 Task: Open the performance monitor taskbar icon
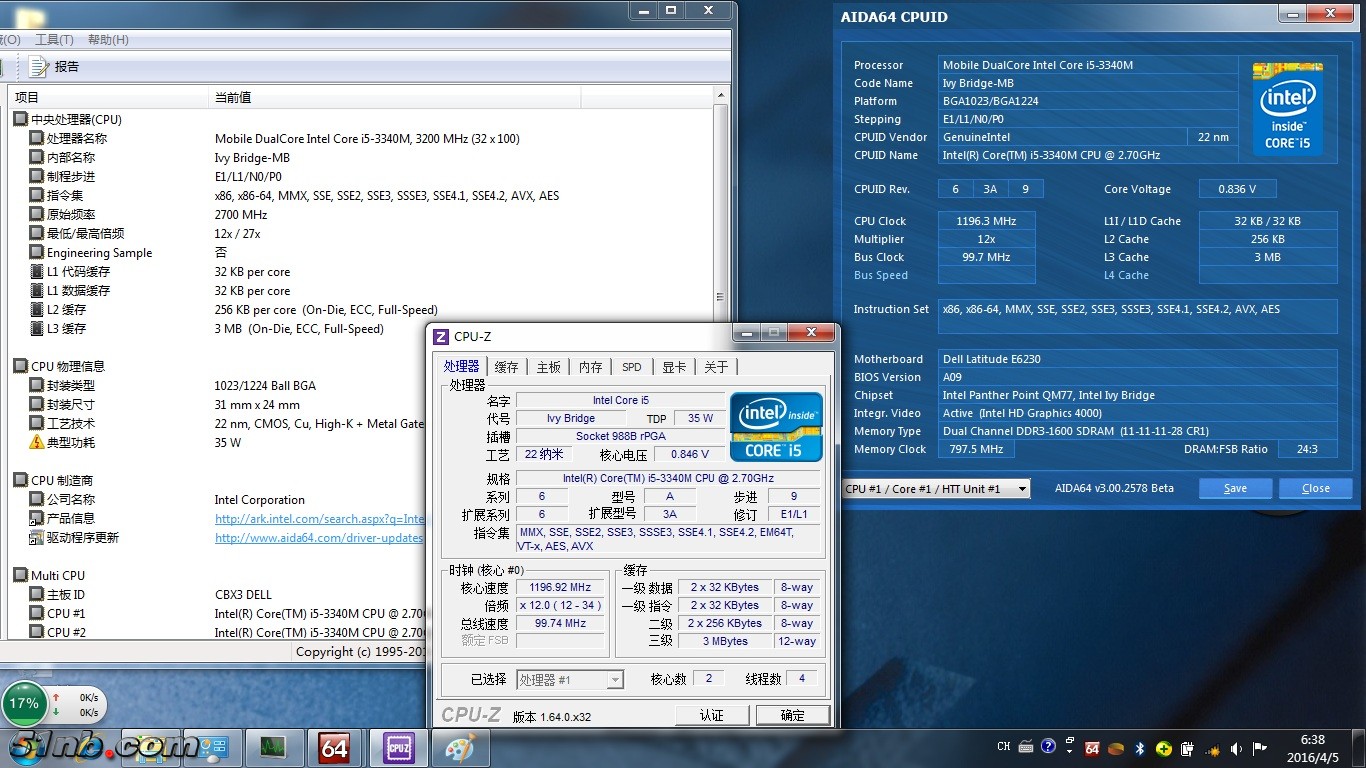coord(272,747)
